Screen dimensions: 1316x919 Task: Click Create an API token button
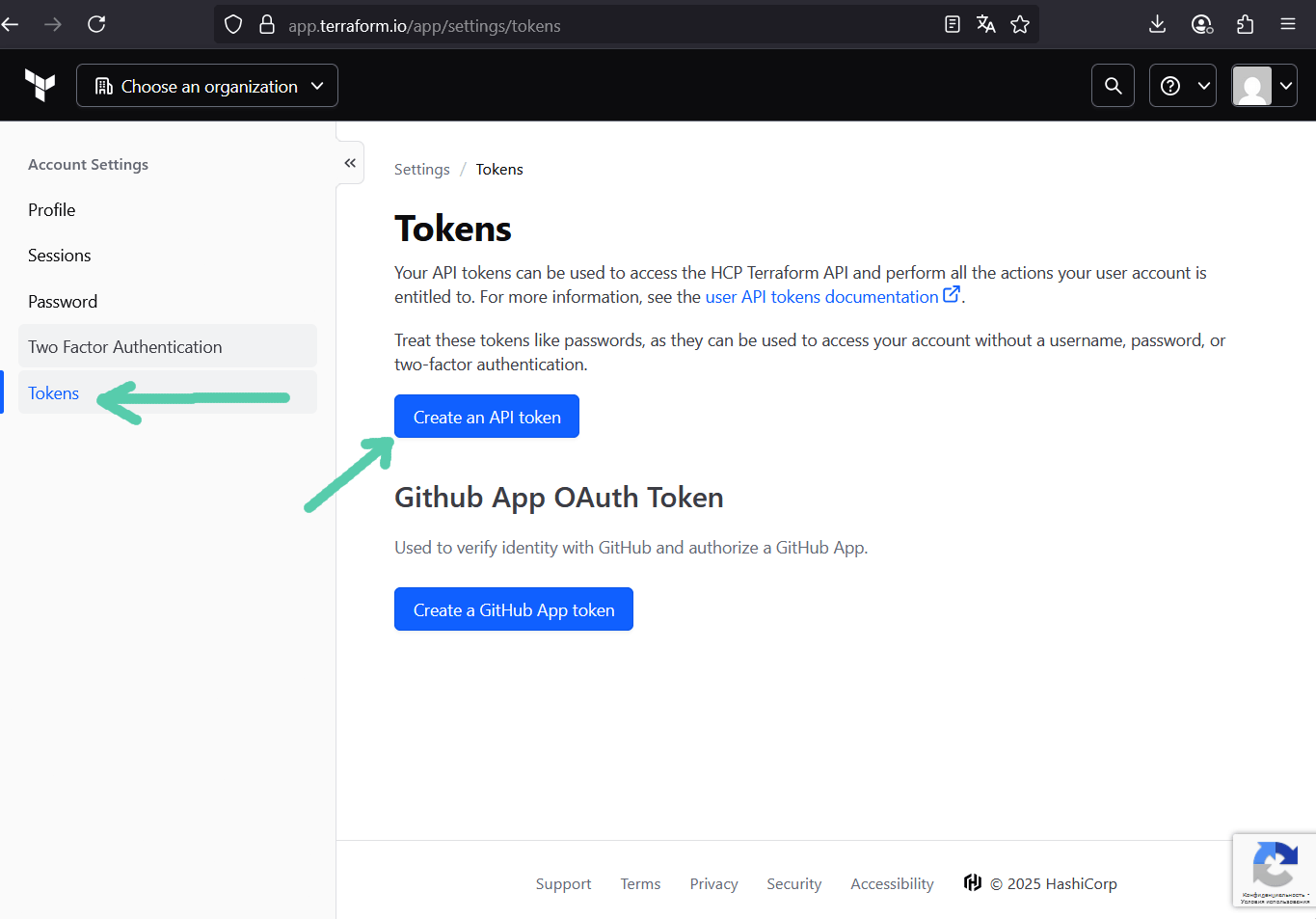pos(487,417)
